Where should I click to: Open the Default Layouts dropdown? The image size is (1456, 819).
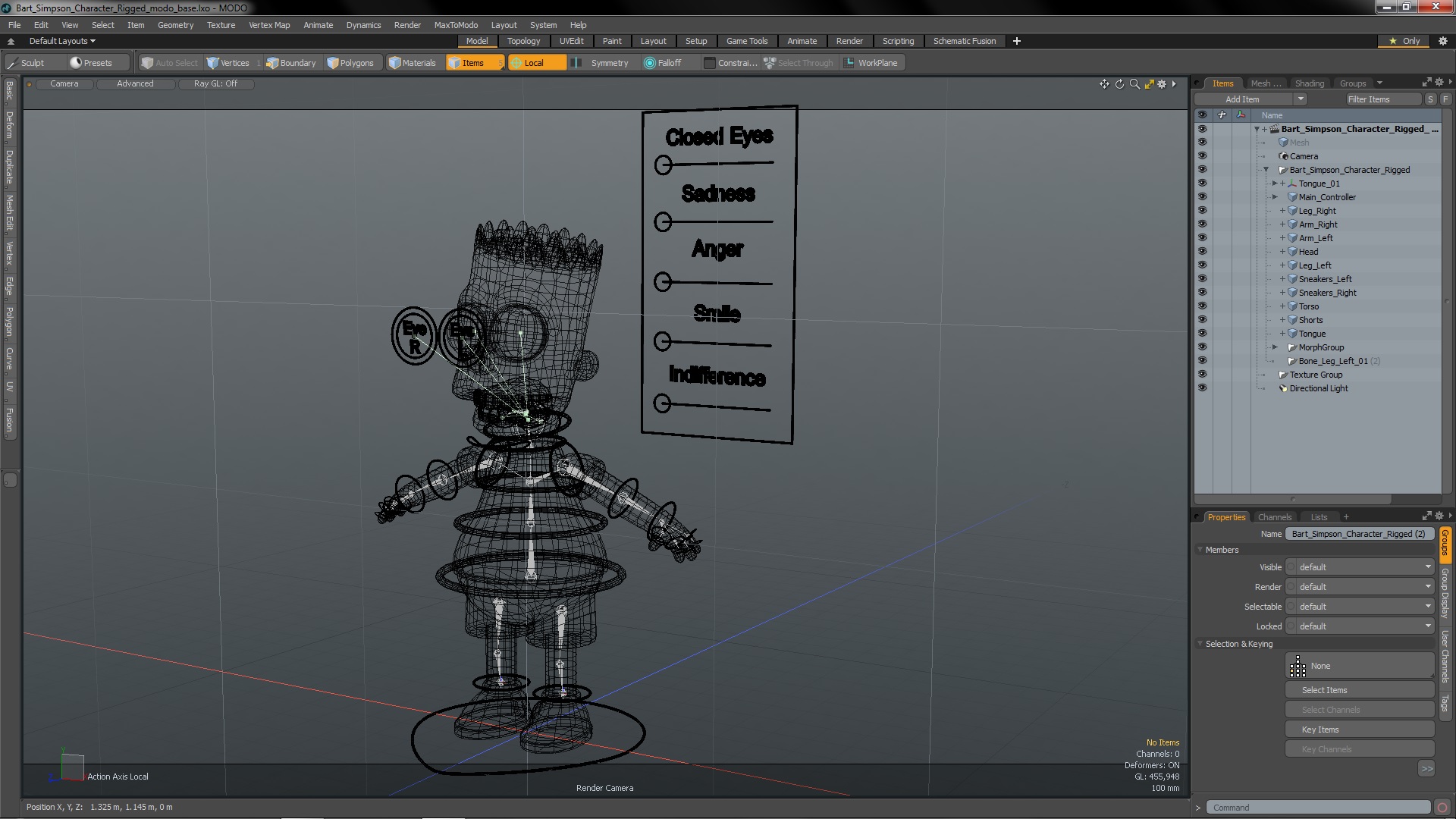click(62, 41)
